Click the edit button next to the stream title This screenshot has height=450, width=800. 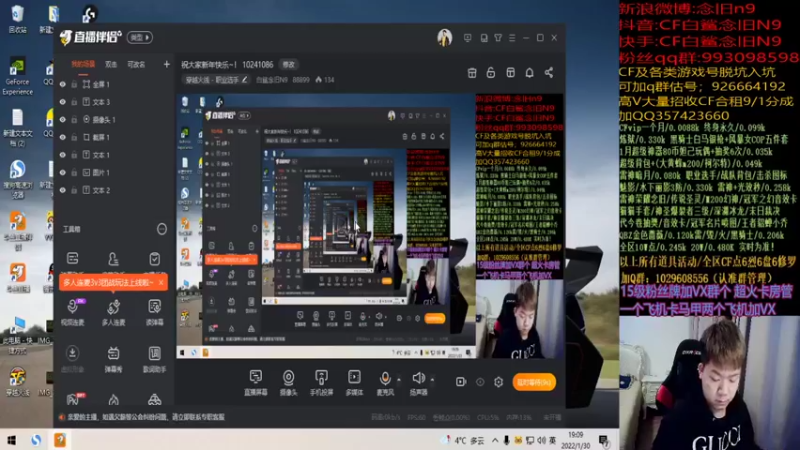click(289, 65)
